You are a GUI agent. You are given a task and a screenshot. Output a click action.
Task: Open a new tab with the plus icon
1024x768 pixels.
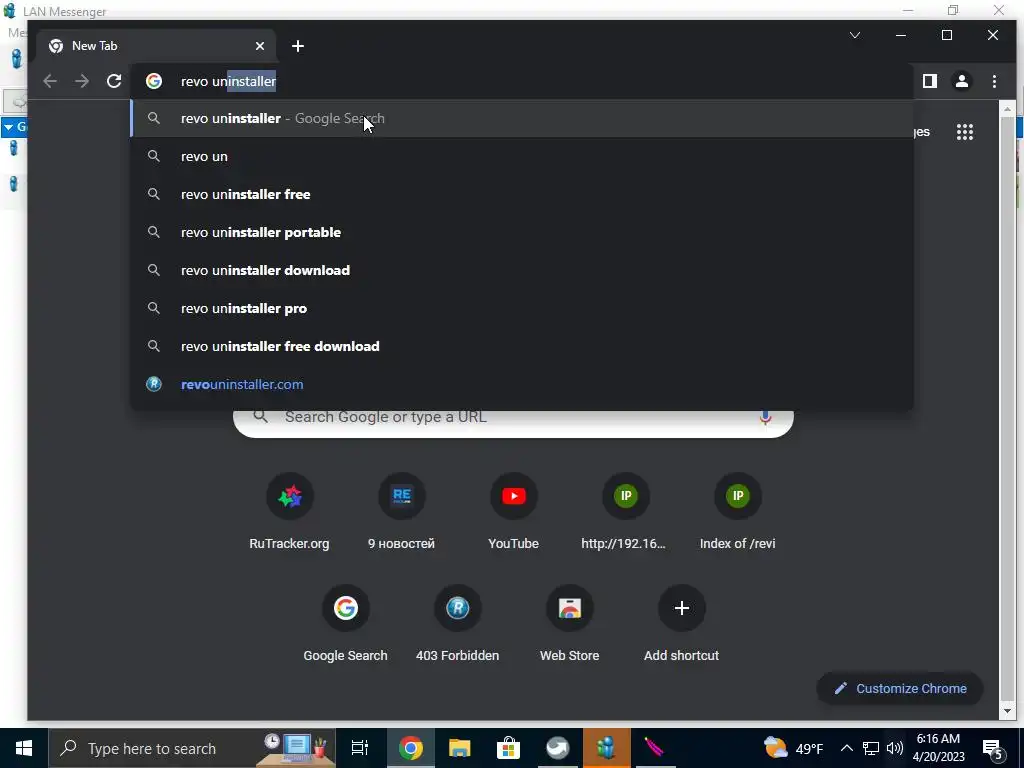coord(298,46)
